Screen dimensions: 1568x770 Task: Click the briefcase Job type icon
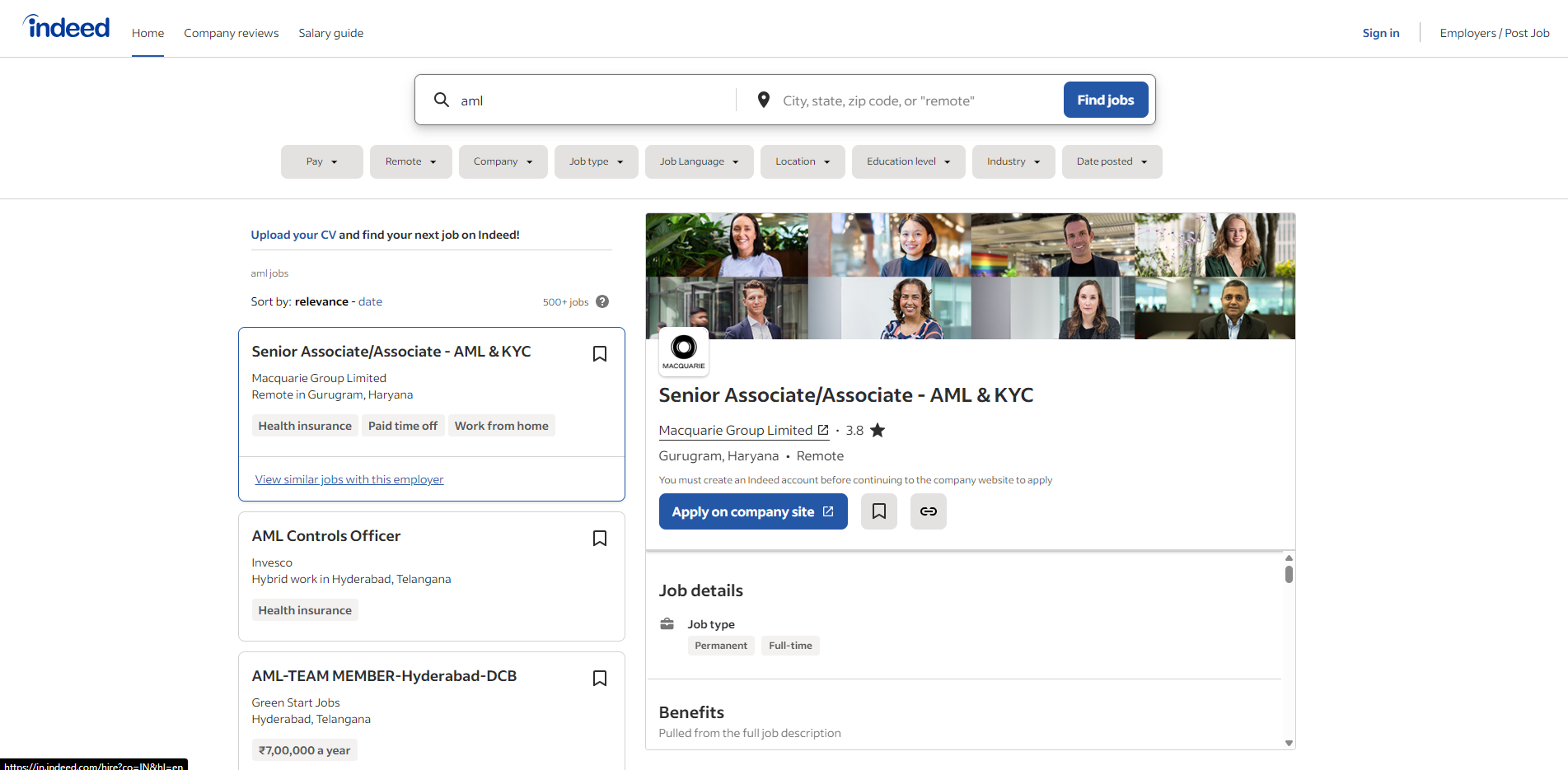coord(667,624)
